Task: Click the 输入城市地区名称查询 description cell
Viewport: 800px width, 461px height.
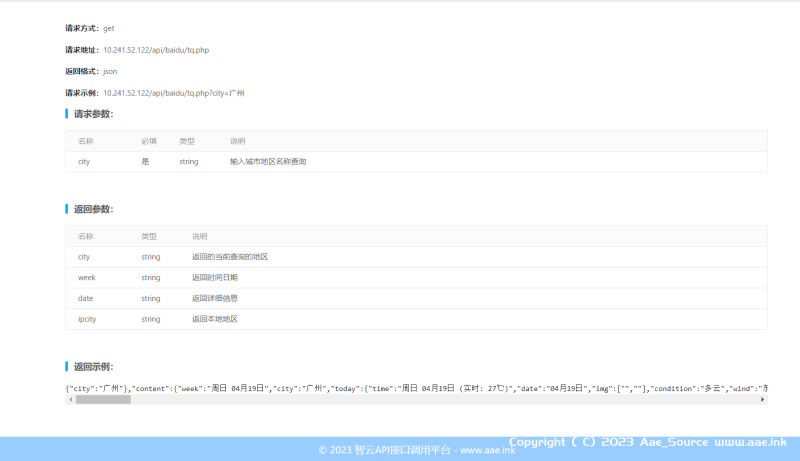Action: pyautogui.click(x=268, y=161)
